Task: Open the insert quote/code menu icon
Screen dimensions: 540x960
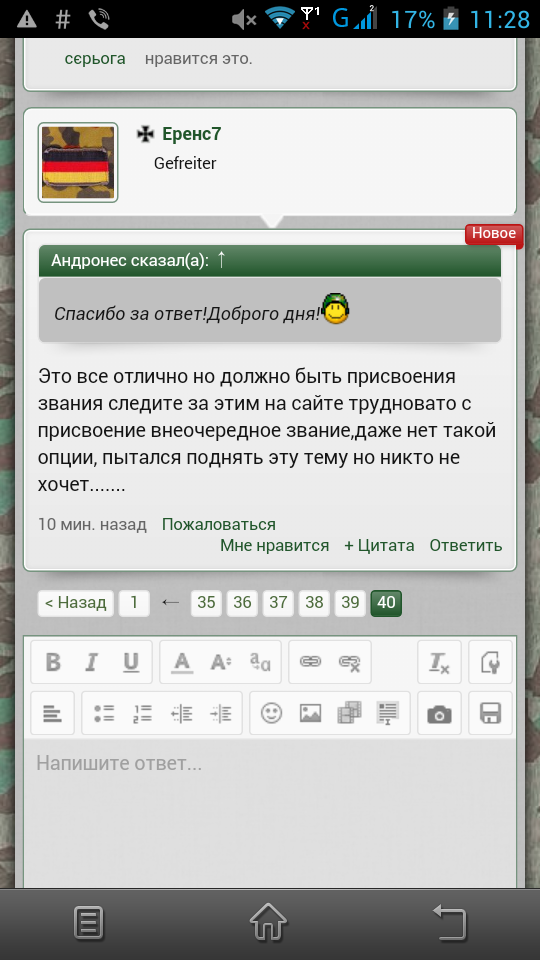Action: coord(388,713)
